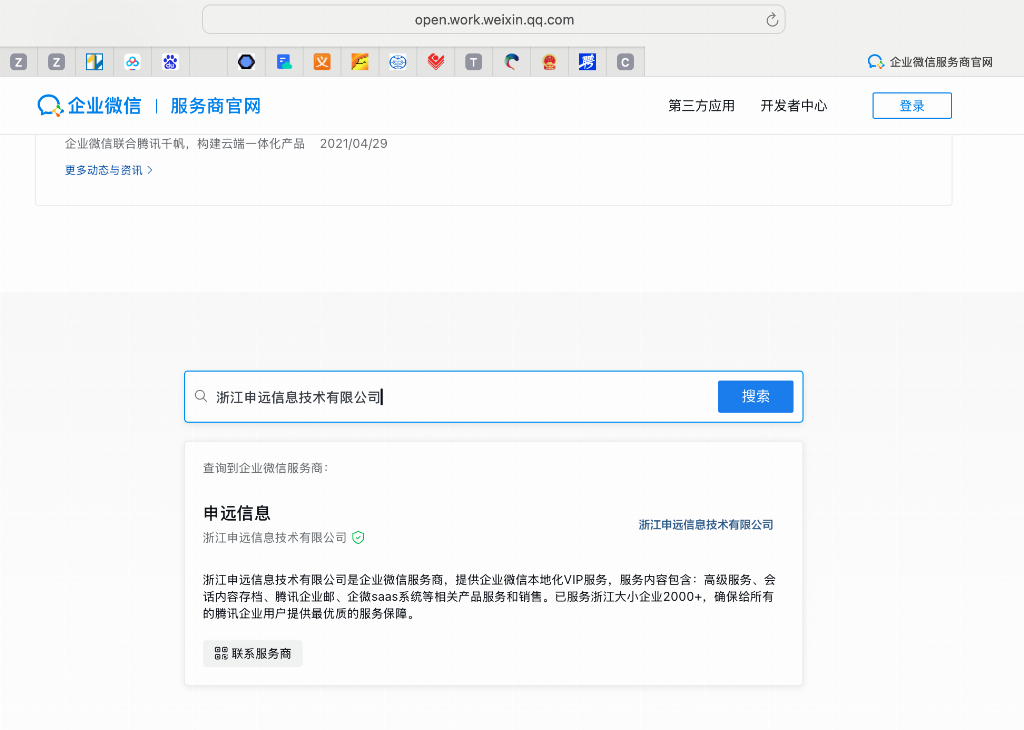Switch to the Baidu Netdisk cloud icon tab
This screenshot has height=730, width=1024.
point(133,62)
